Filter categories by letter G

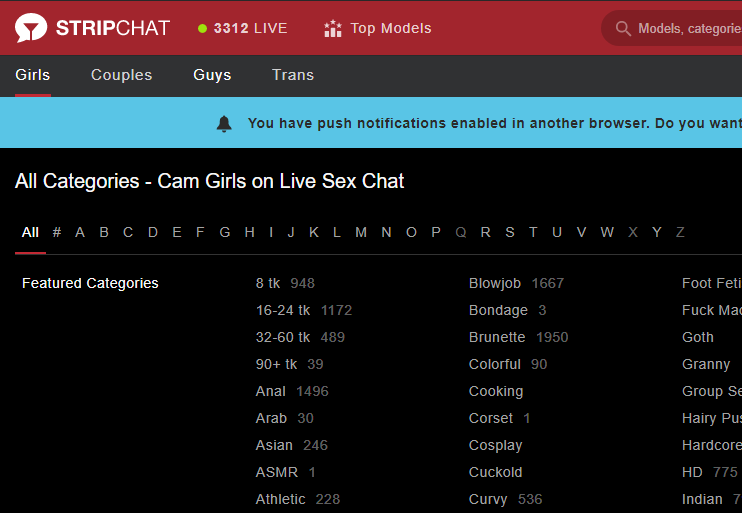(225, 232)
